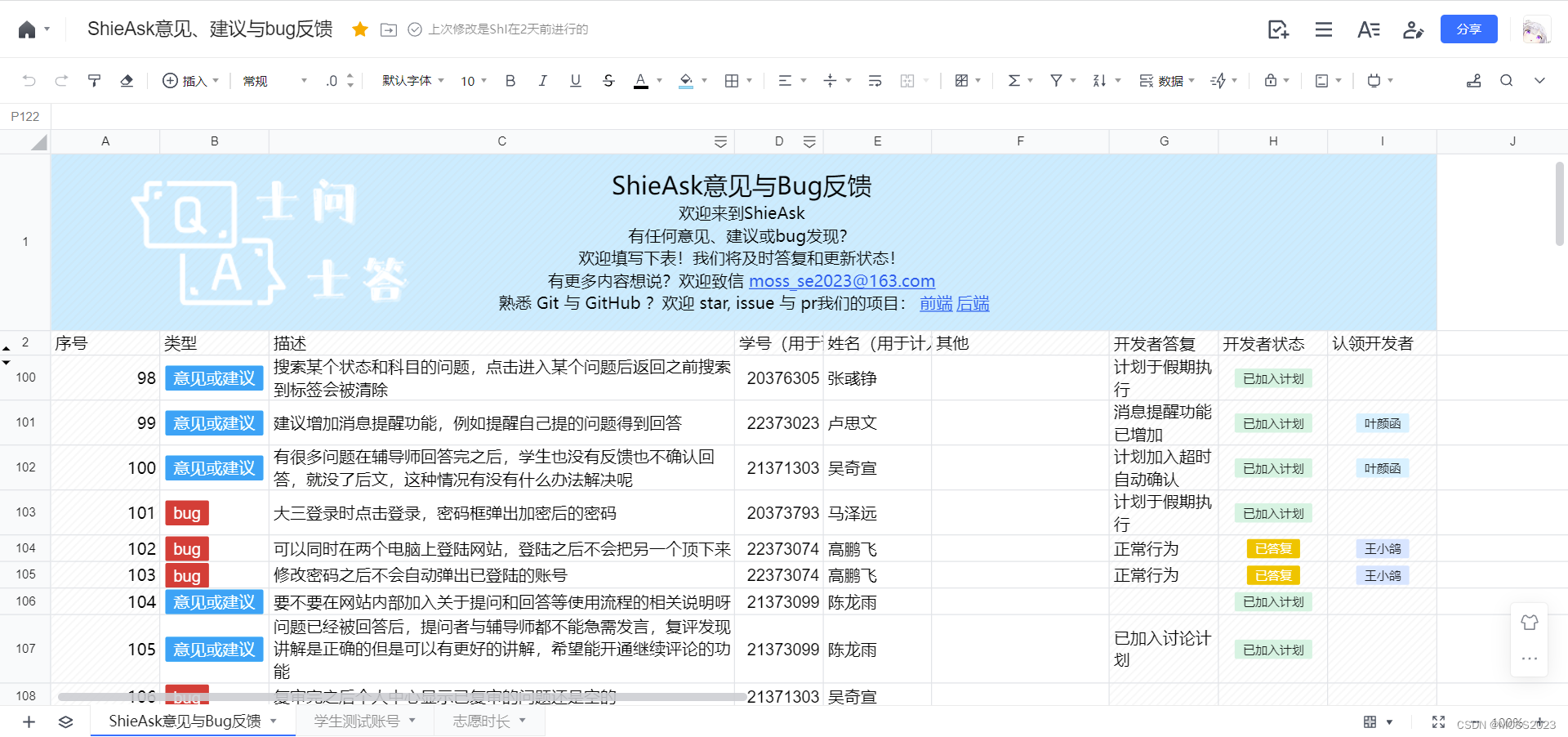The width and height of the screenshot is (1568, 737).
Task: Open the smart tools lightning icon
Action: tap(1218, 80)
